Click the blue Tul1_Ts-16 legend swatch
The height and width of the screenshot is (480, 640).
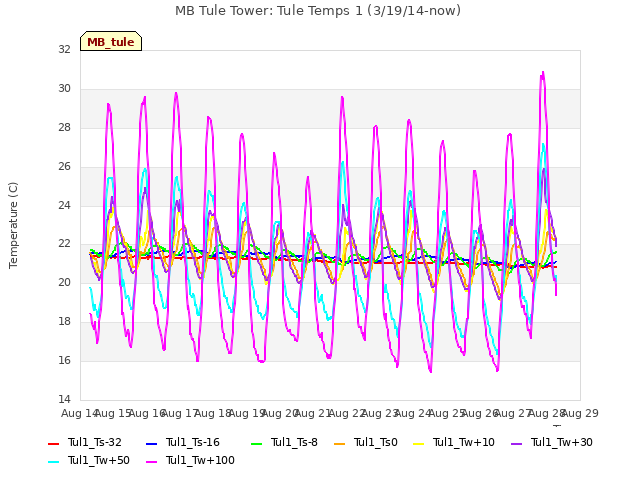pos(151,443)
